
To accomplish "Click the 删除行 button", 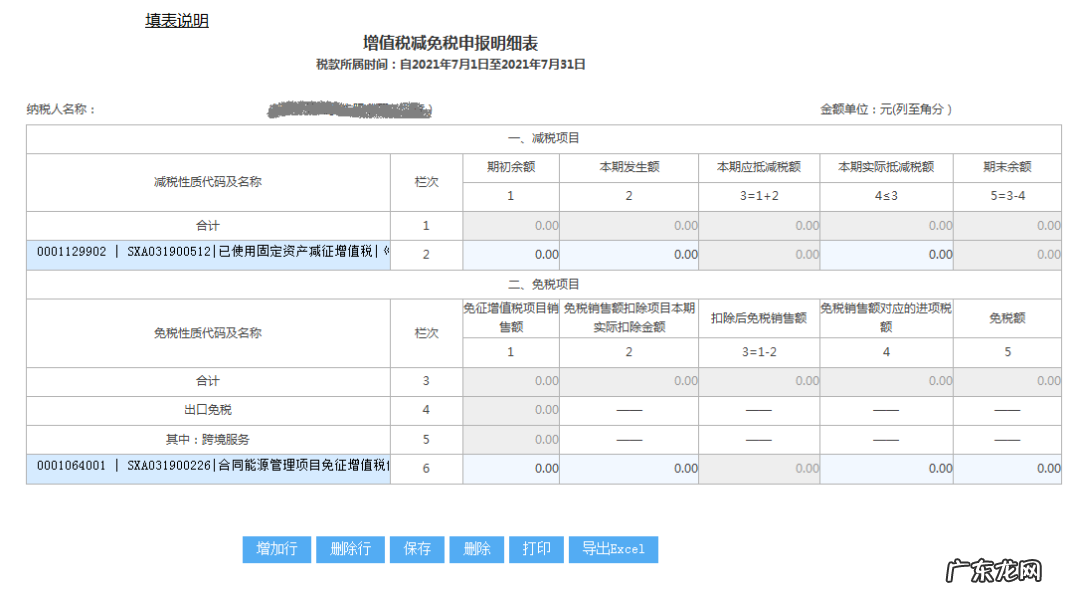I will (x=350, y=549).
